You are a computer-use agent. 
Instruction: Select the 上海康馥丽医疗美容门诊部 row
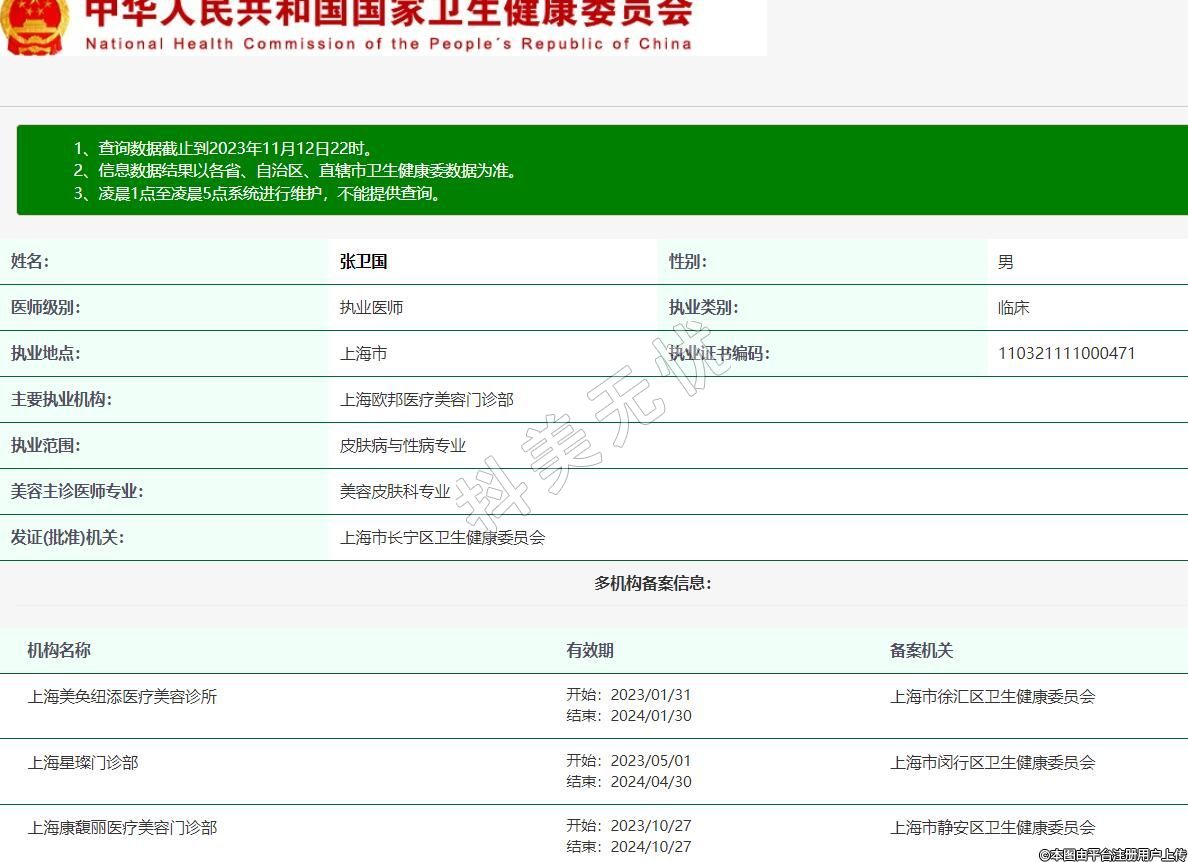coord(122,828)
